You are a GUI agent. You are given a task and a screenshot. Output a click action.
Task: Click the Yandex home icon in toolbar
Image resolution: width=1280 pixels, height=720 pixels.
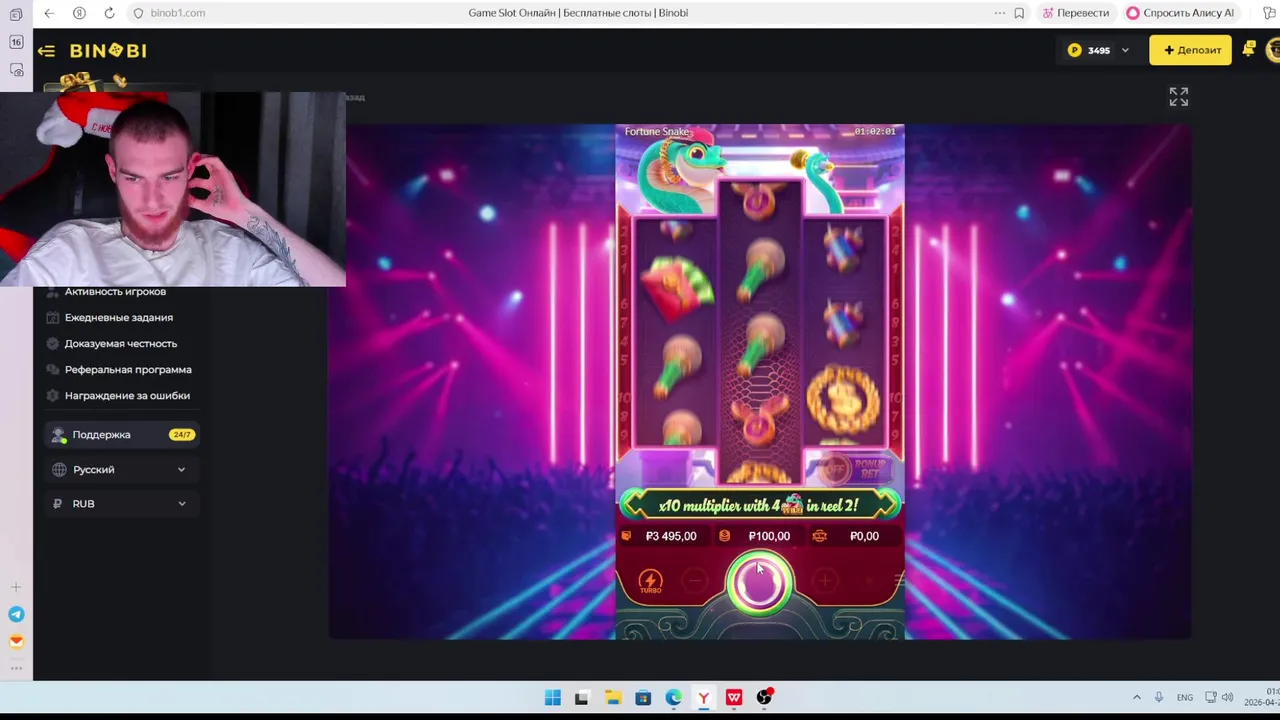[79, 13]
